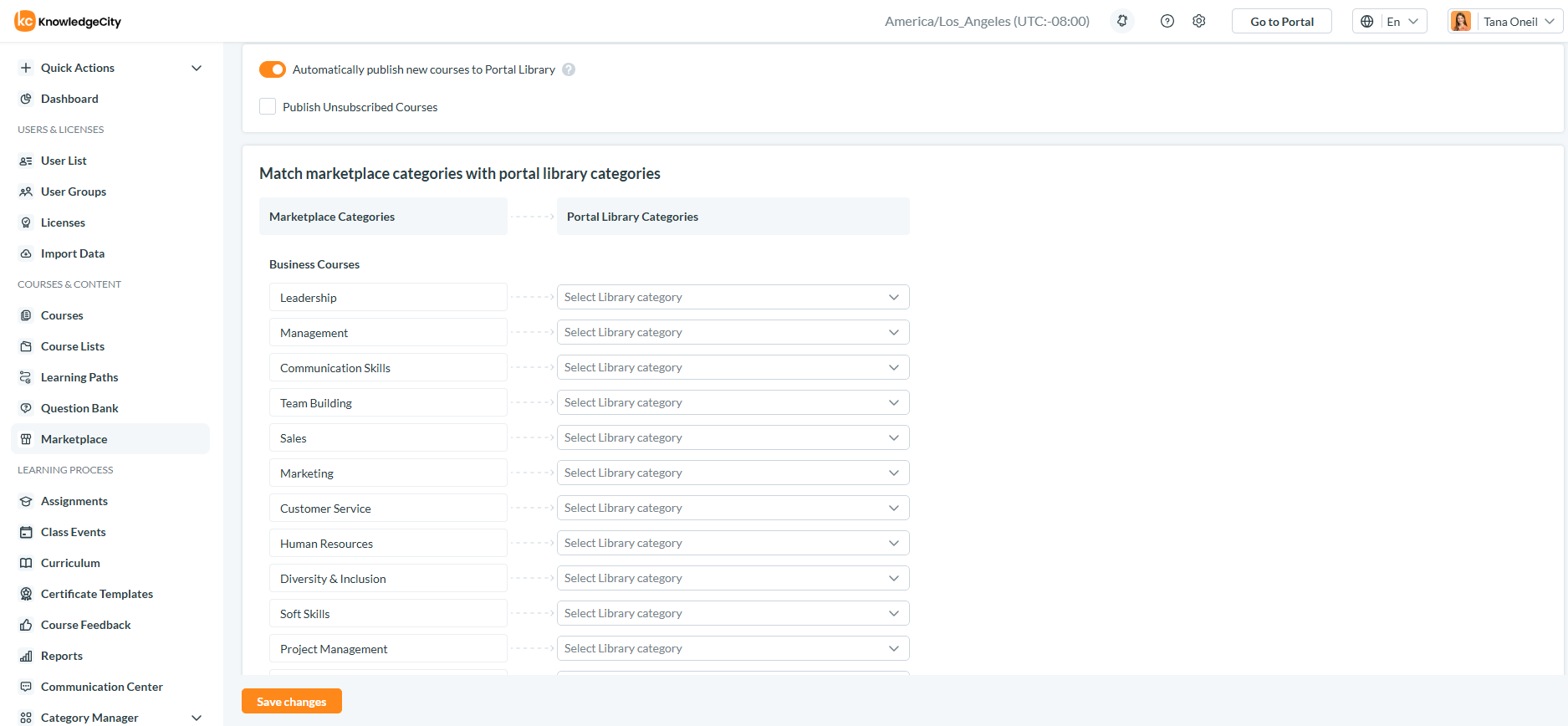Screen dimensions: 1568x726
Task: Click the Reports chart icon
Action: click(26, 656)
